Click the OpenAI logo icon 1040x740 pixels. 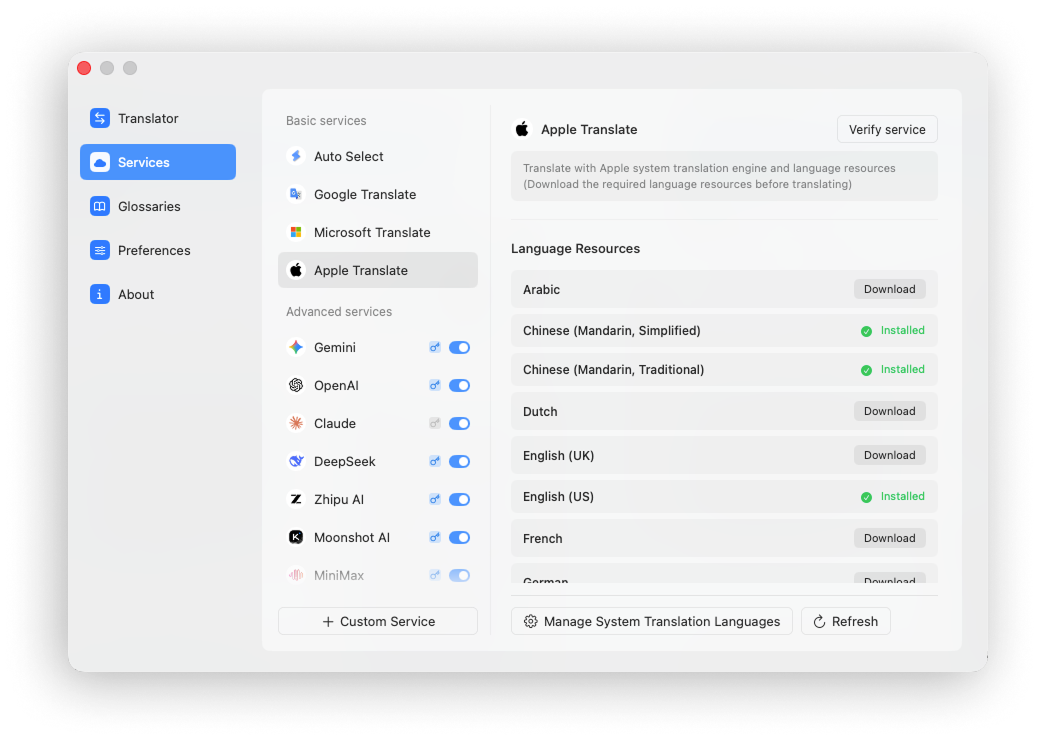coord(296,385)
